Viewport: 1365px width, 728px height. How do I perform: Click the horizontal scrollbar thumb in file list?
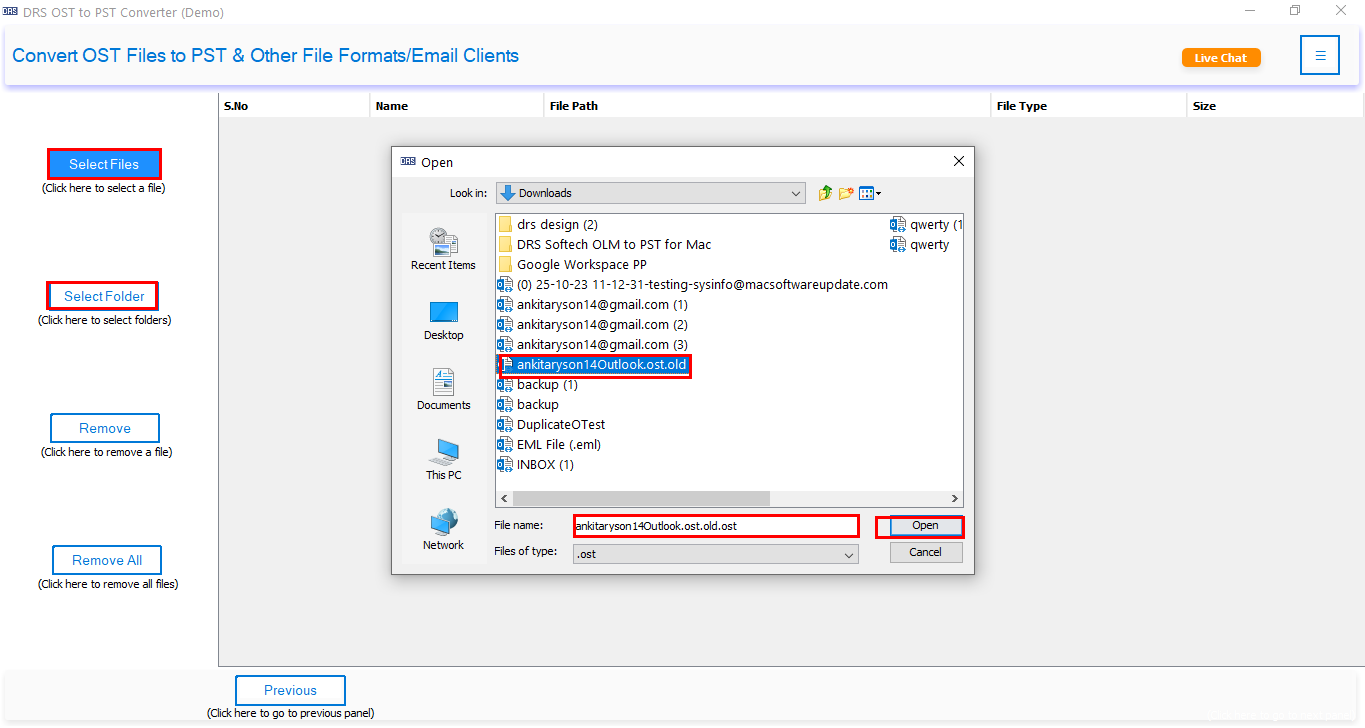(642, 498)
